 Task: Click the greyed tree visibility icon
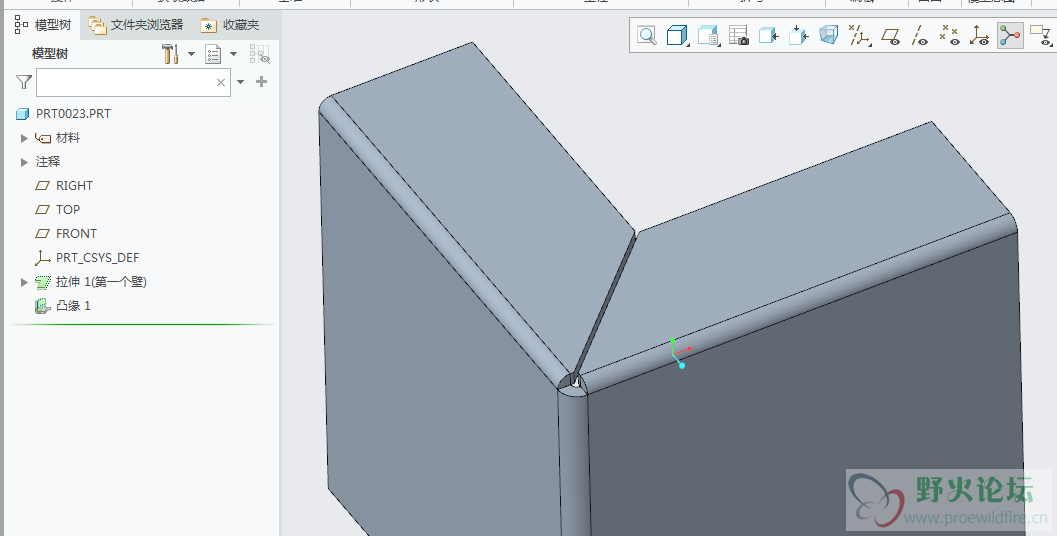(x=260, y=54)
